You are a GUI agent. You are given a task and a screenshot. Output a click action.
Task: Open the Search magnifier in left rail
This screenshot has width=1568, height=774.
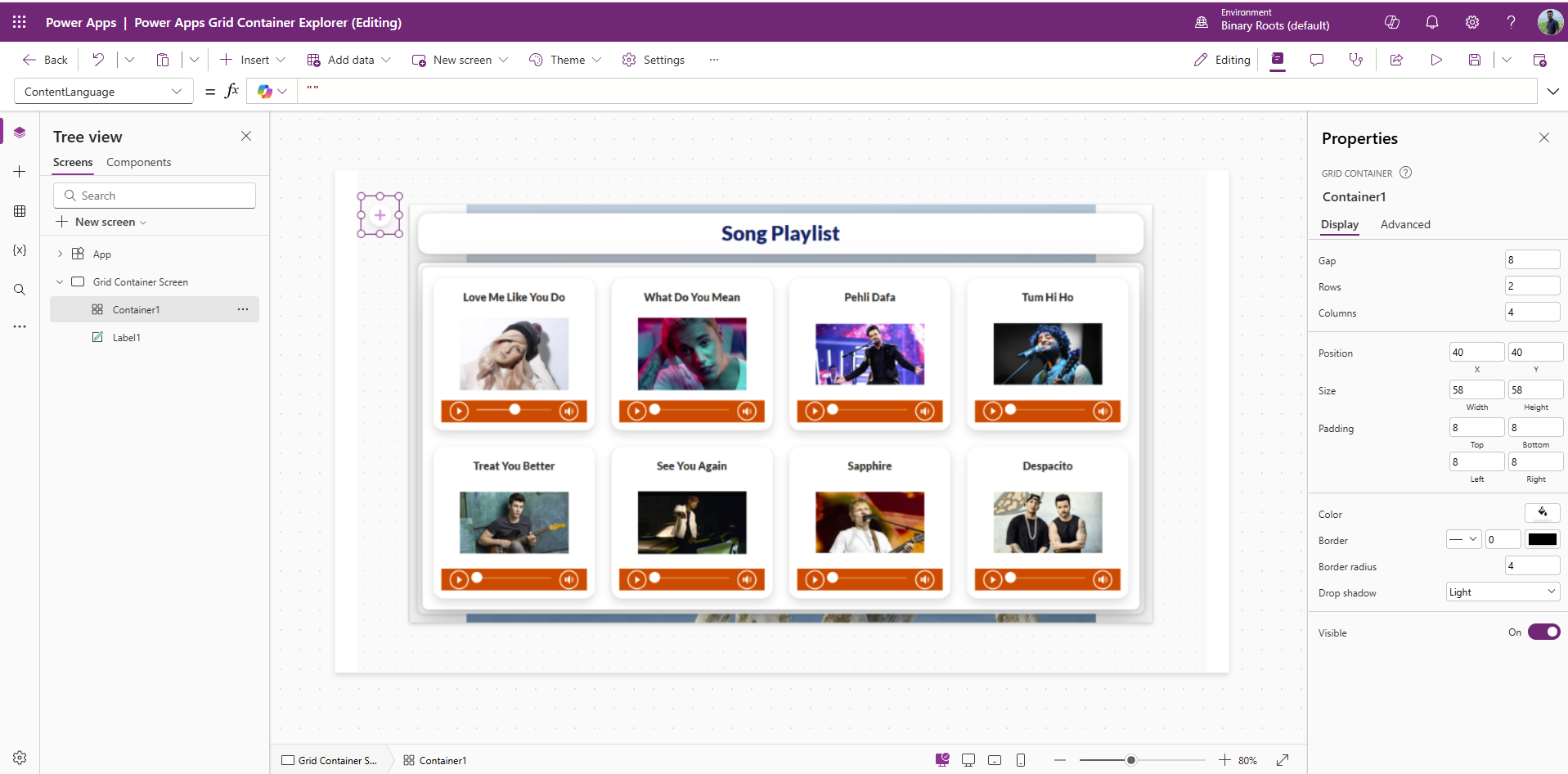pos(20,290)
